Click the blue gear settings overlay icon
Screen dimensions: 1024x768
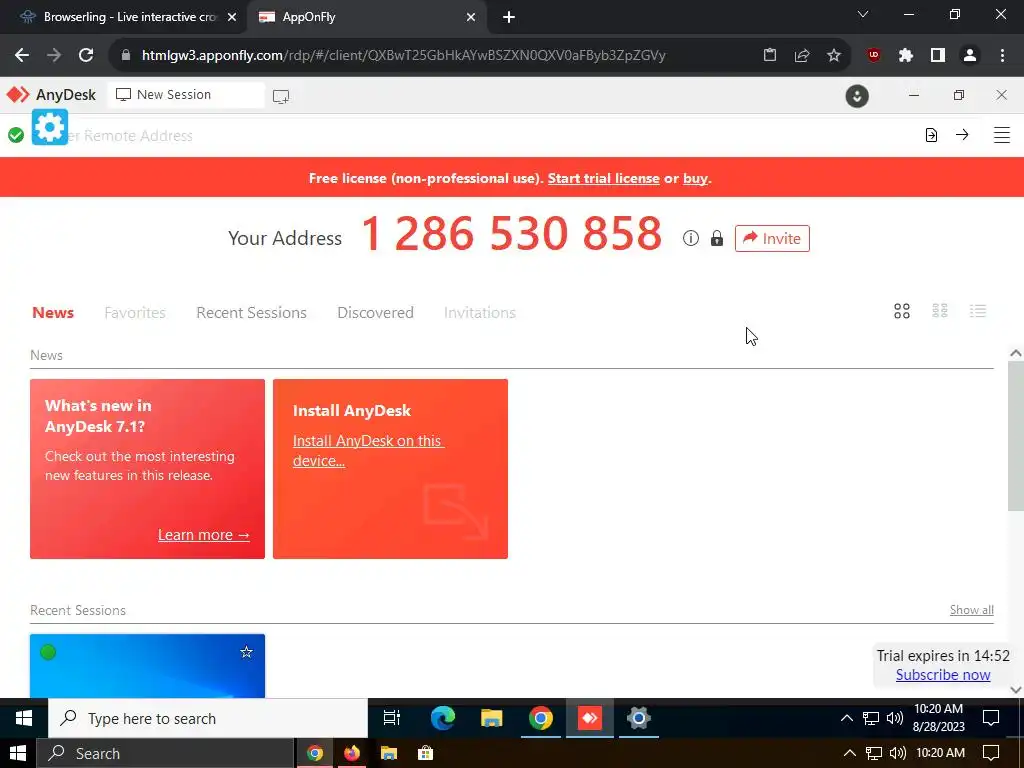[x=50, y=127]
